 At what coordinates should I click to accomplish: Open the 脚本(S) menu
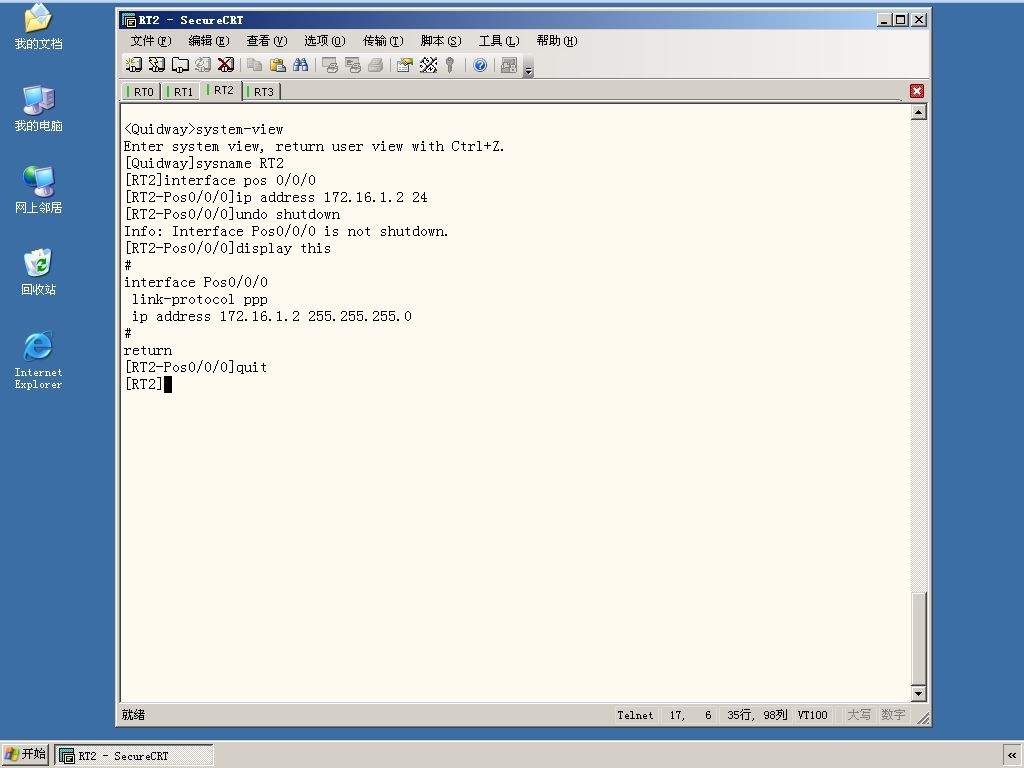tap(441, 40)
